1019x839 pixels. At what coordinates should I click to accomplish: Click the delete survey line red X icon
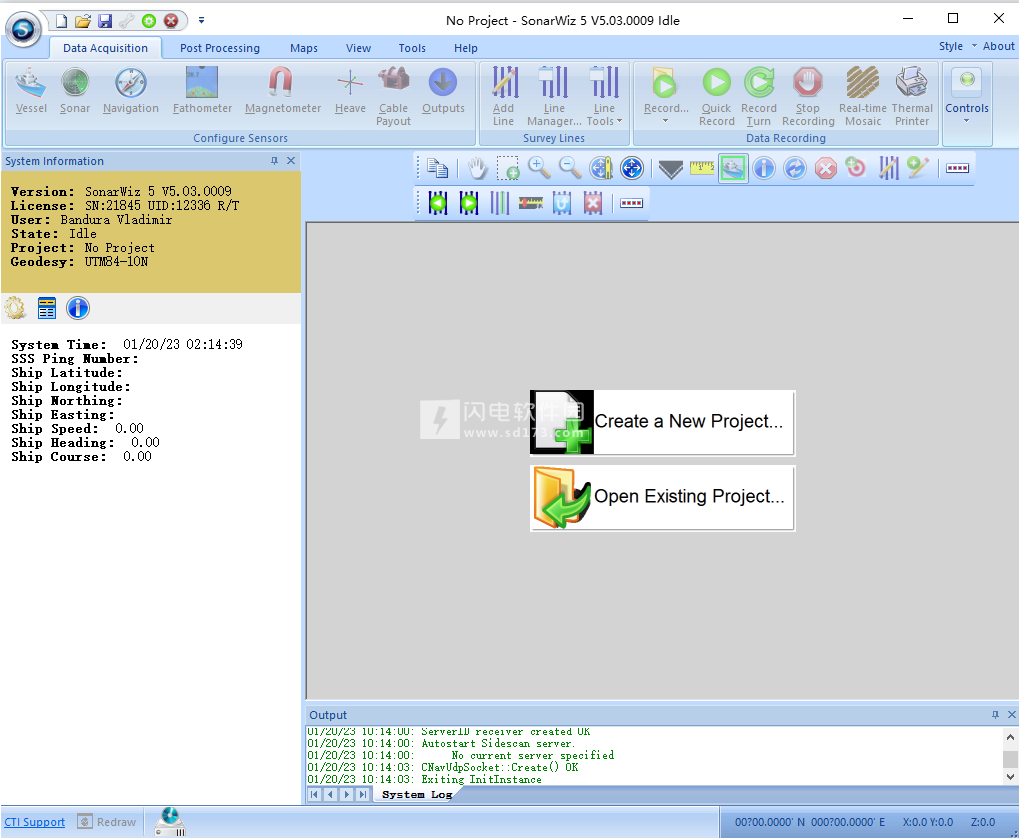tap(592, 203)
